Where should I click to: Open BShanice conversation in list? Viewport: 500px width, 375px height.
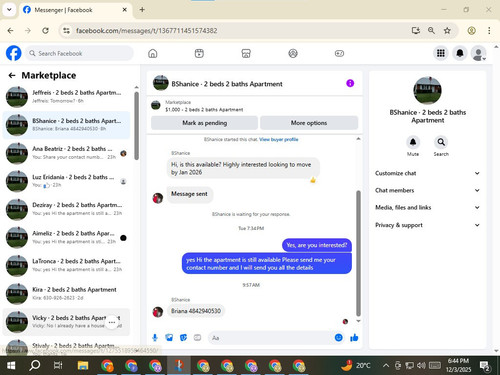(x=67, y=125)
